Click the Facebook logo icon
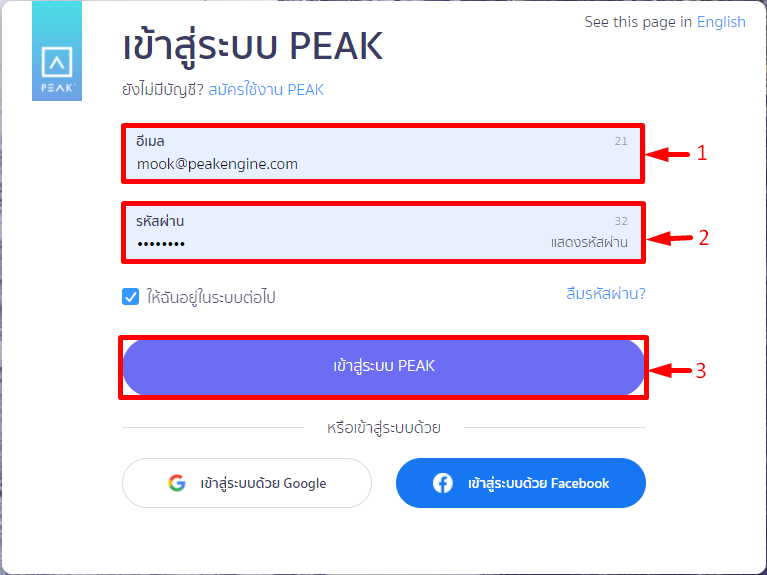This screenshot has height=575, width=767. [443, 483]
